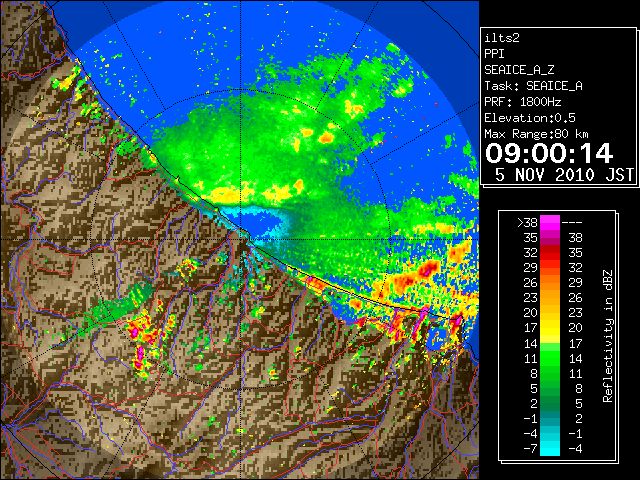Pick the yellow swatch beside left 17
Image resolution: width=640 pixels, height=480 pixels.
pos(550,328)
